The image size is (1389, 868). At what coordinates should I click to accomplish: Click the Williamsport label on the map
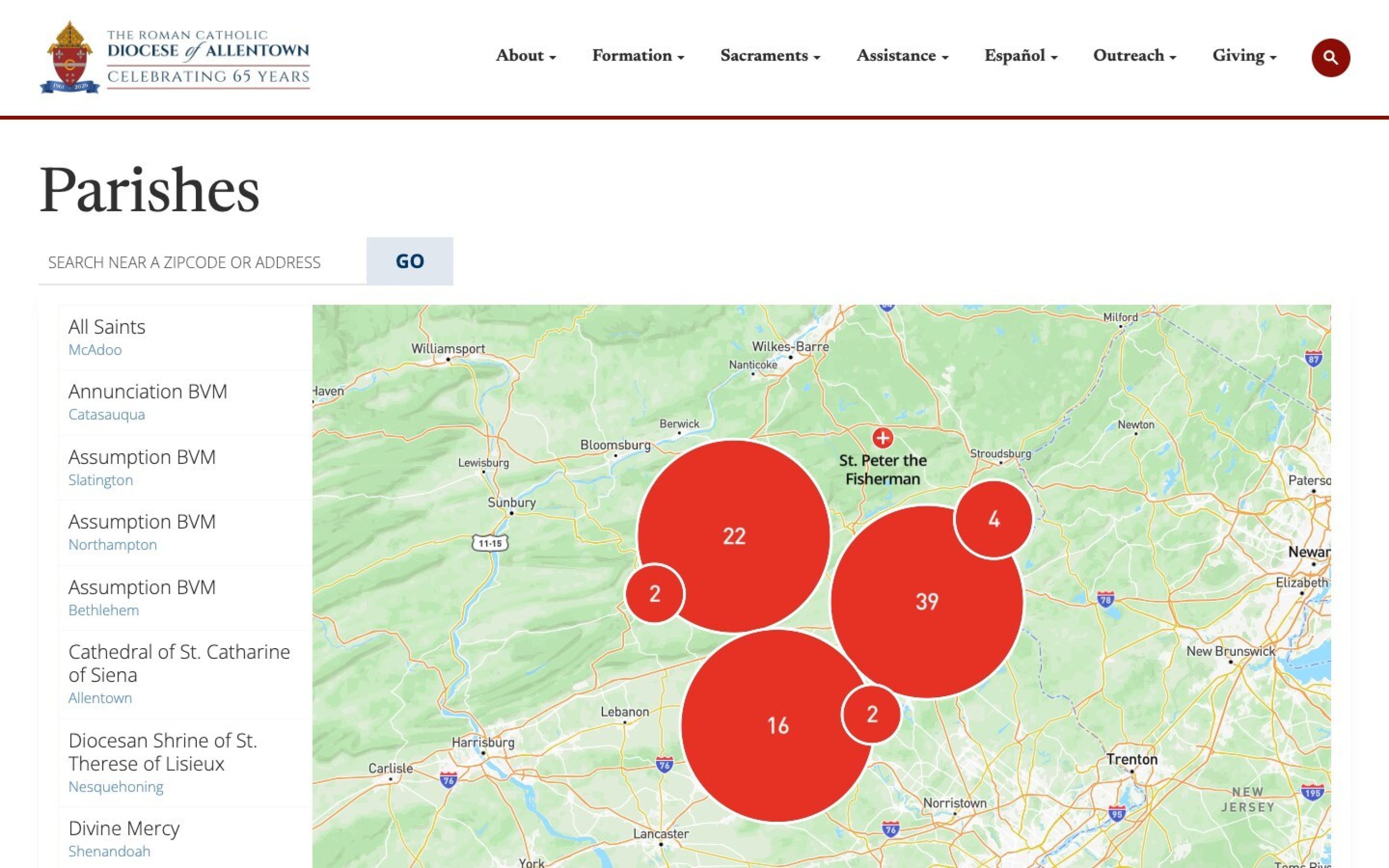tap(448, 349)
